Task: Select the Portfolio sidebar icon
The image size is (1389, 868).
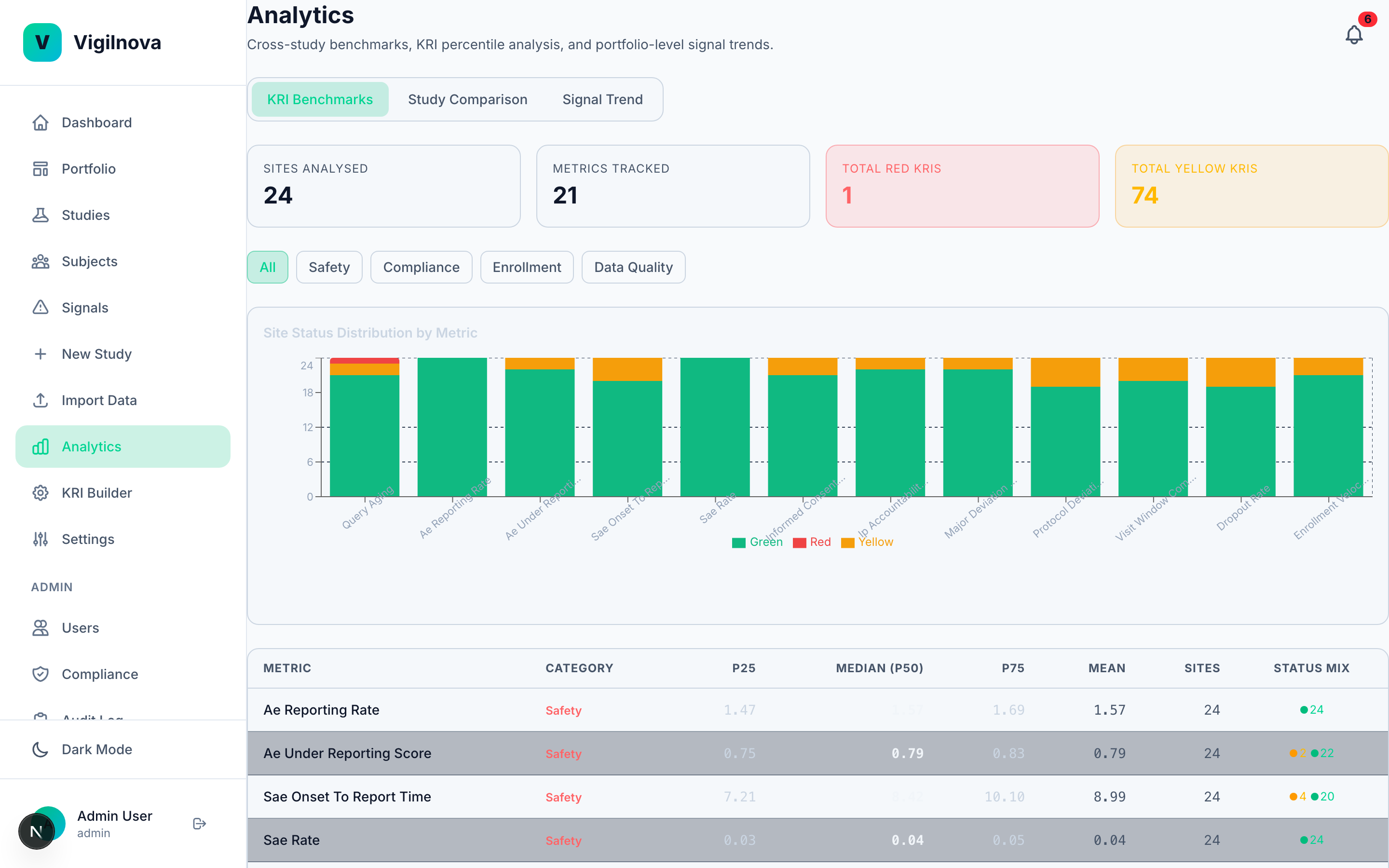Action: pos(40,168)
